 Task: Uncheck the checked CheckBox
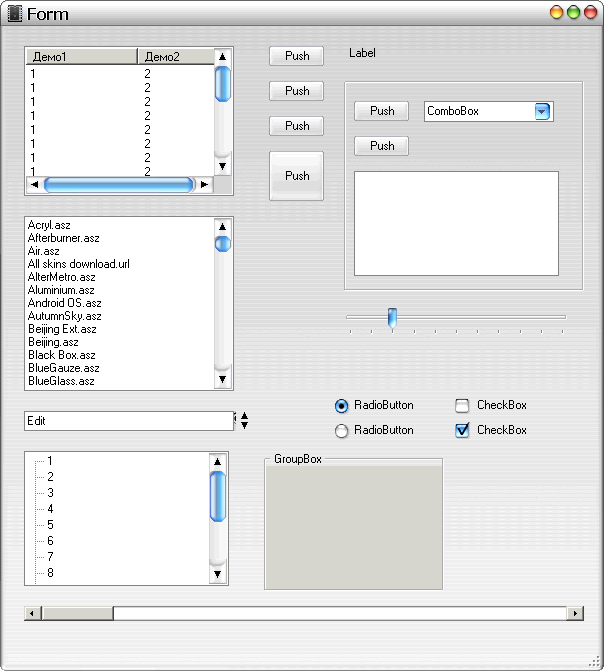[462, 431]
